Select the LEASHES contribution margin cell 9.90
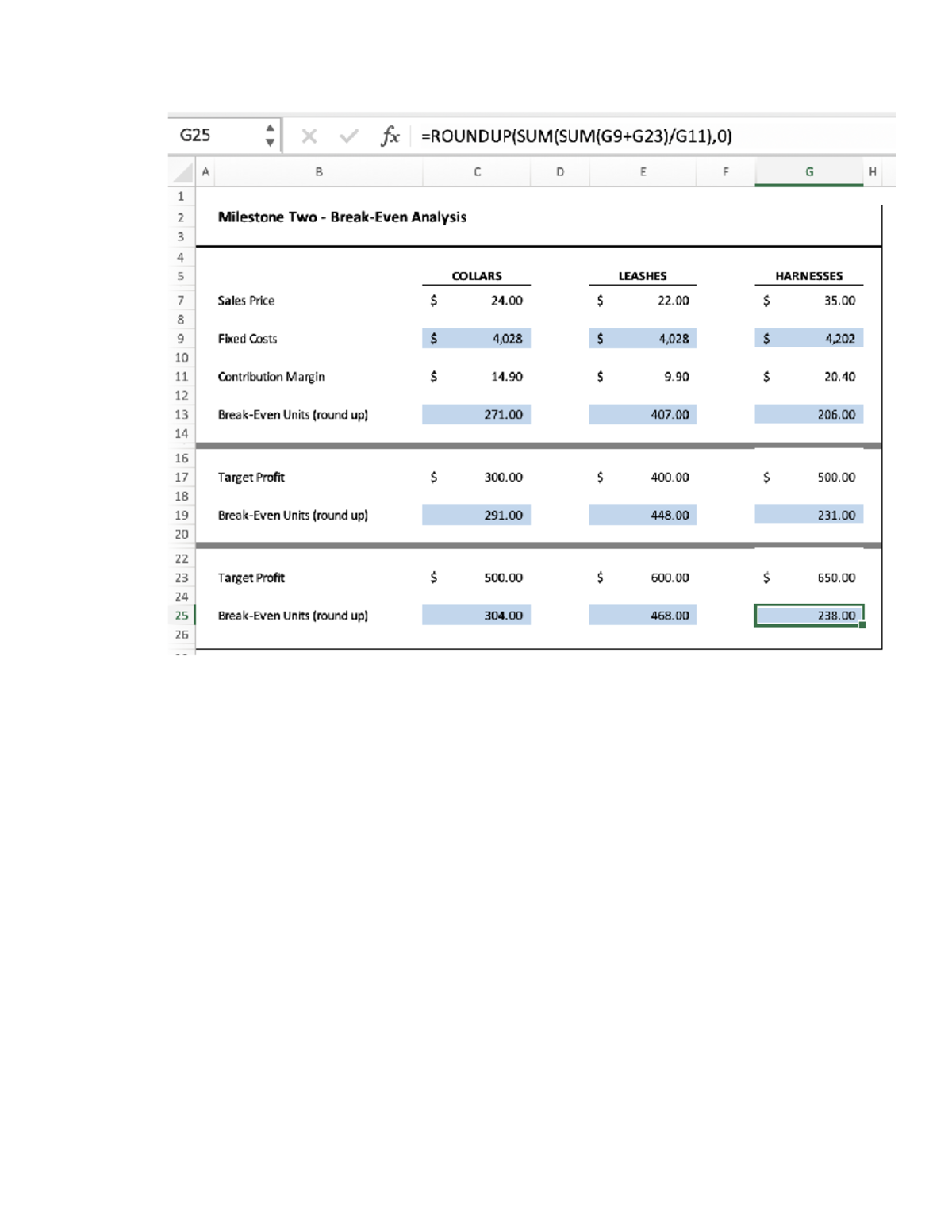The image size is (952, 1232). [x=643, y=377]
